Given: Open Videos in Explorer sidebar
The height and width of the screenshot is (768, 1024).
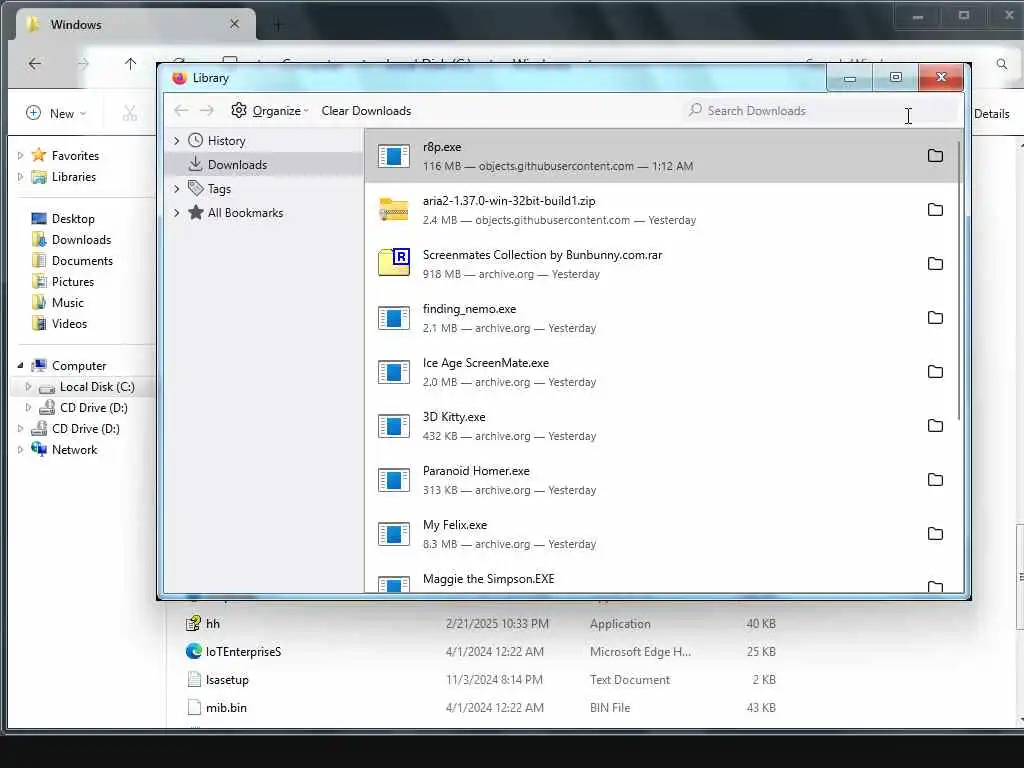Looking at the screenshot, I should (x=69, y=323).
